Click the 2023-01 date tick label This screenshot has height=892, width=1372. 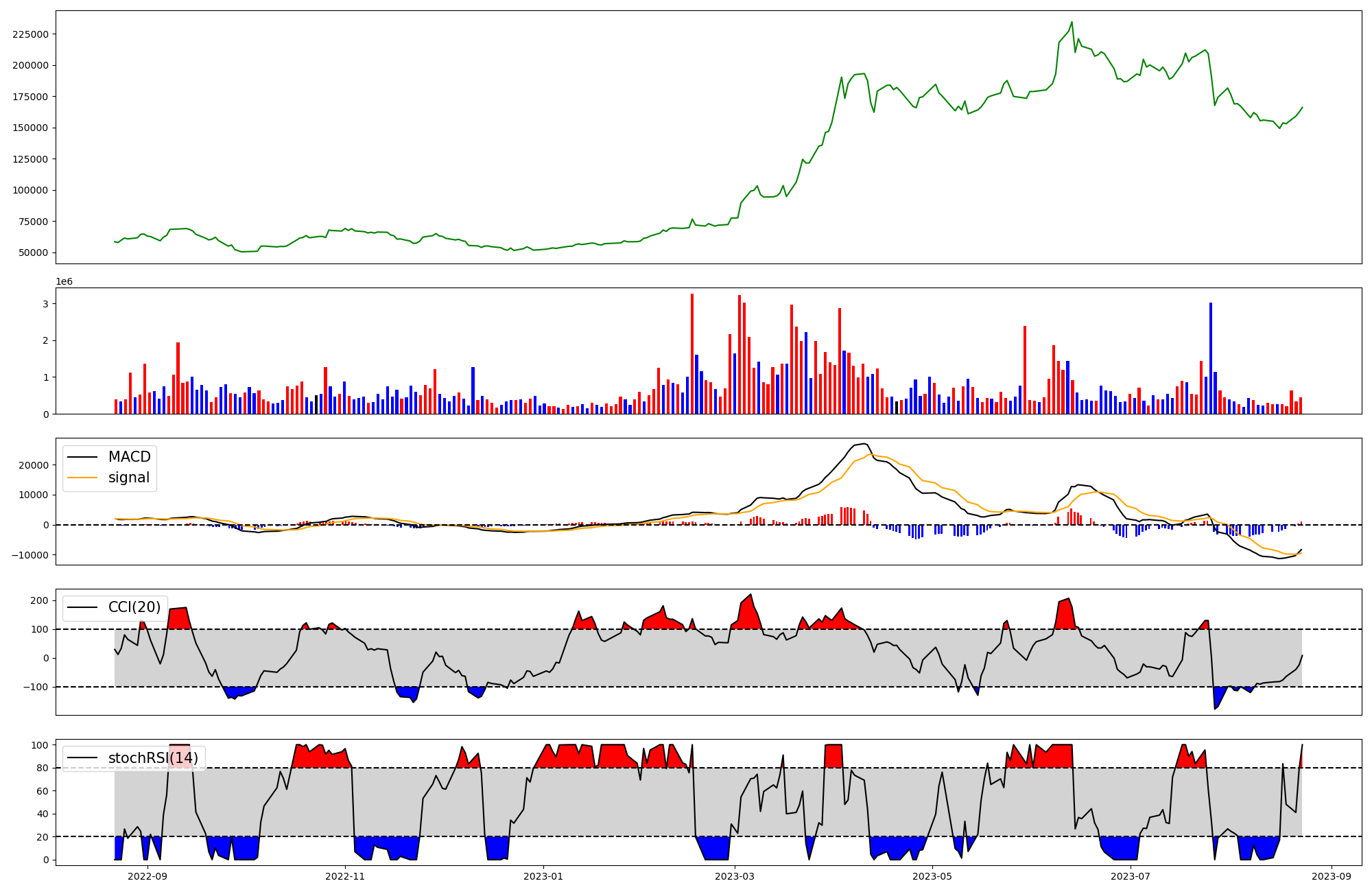543,876
